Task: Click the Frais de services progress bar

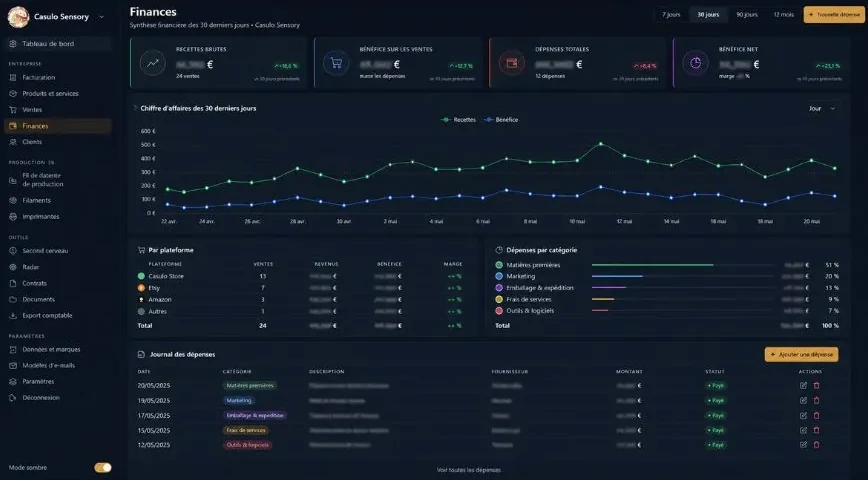Action: tap(683, 300)
